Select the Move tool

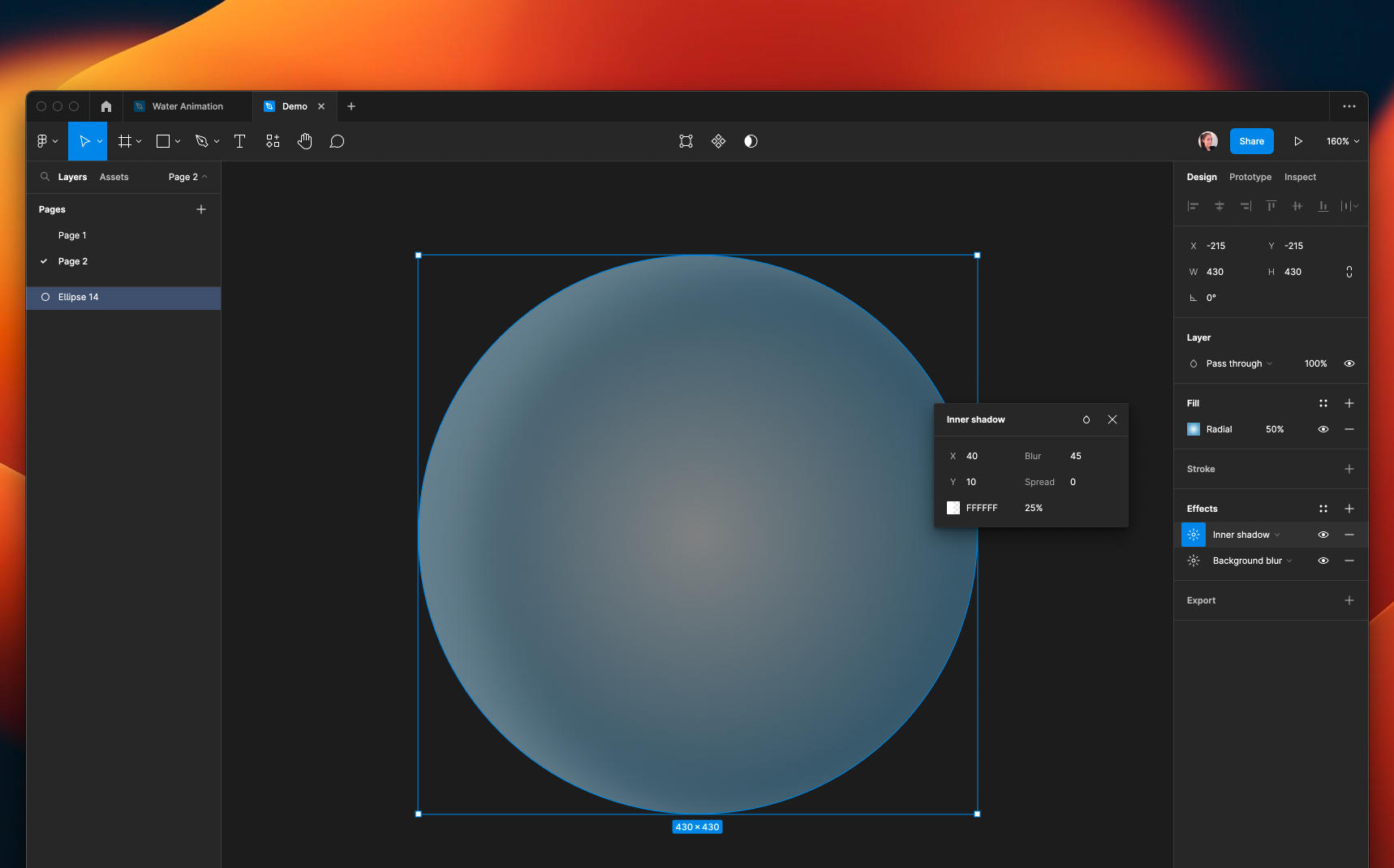click(84, 141)
